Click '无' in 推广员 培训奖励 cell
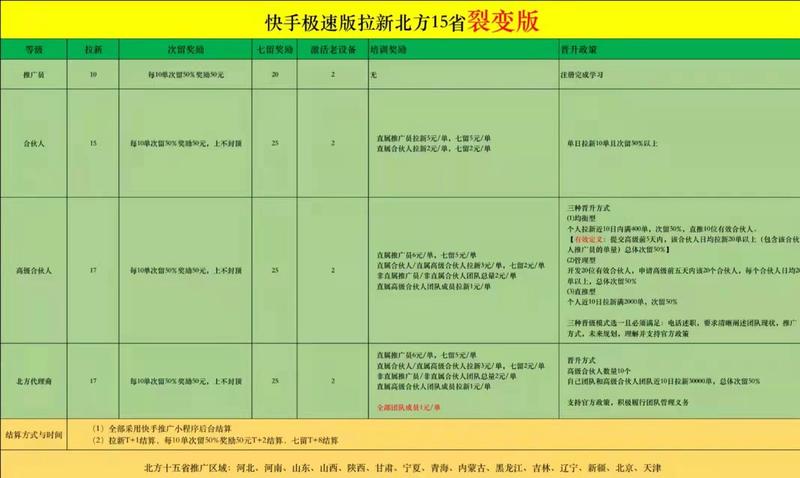This screenshot has width=800, height=478. click(373, 75)
